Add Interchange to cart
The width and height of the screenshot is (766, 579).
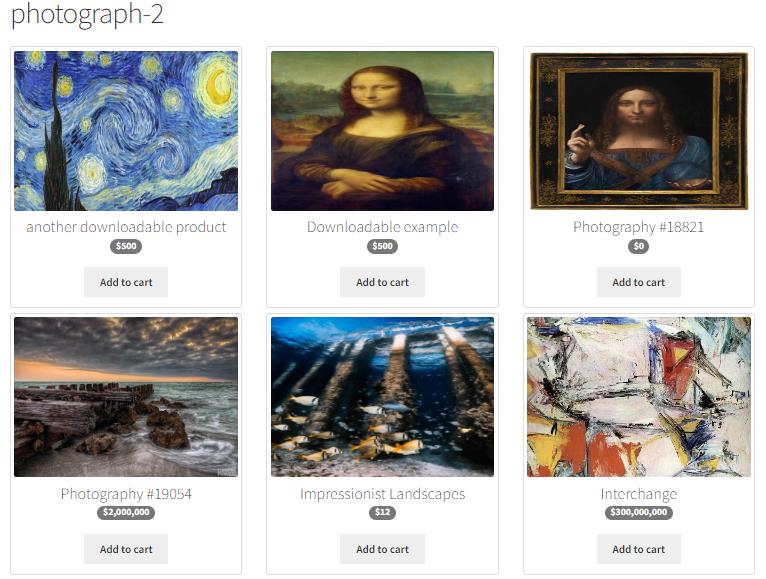(638, 549)
